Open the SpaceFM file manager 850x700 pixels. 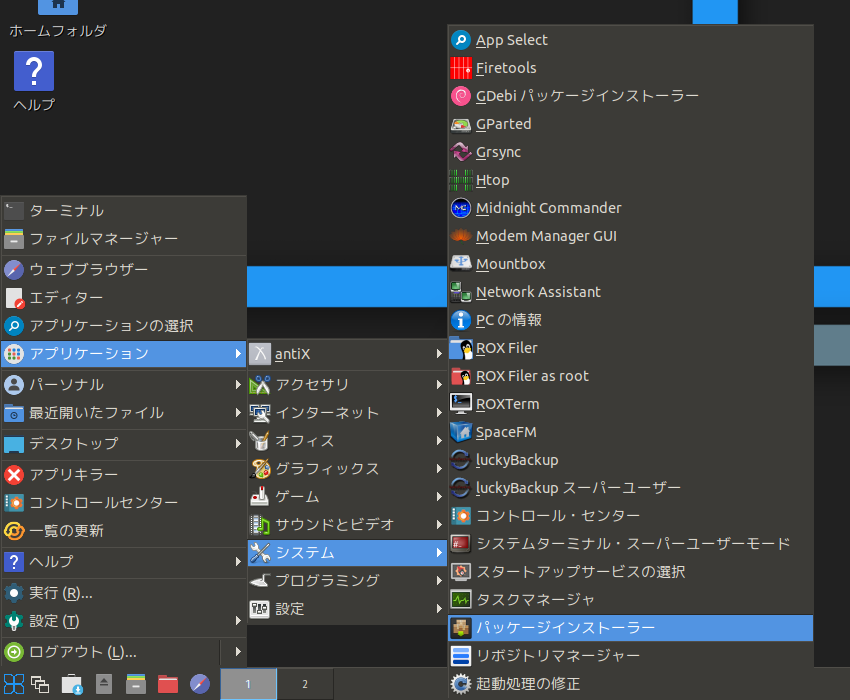(x=630, y=432)
